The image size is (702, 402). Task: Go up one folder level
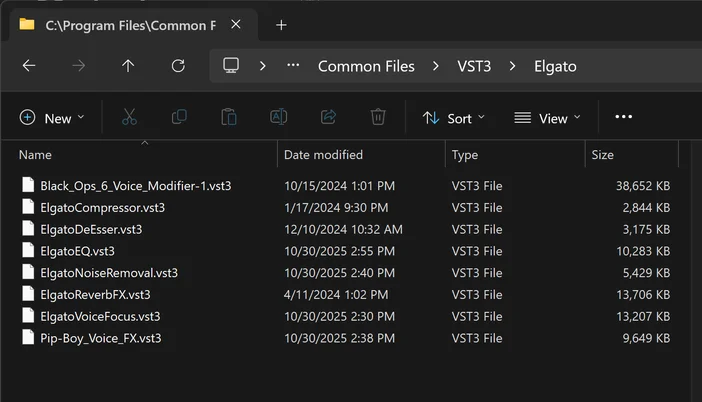click(x=128, y=66)
